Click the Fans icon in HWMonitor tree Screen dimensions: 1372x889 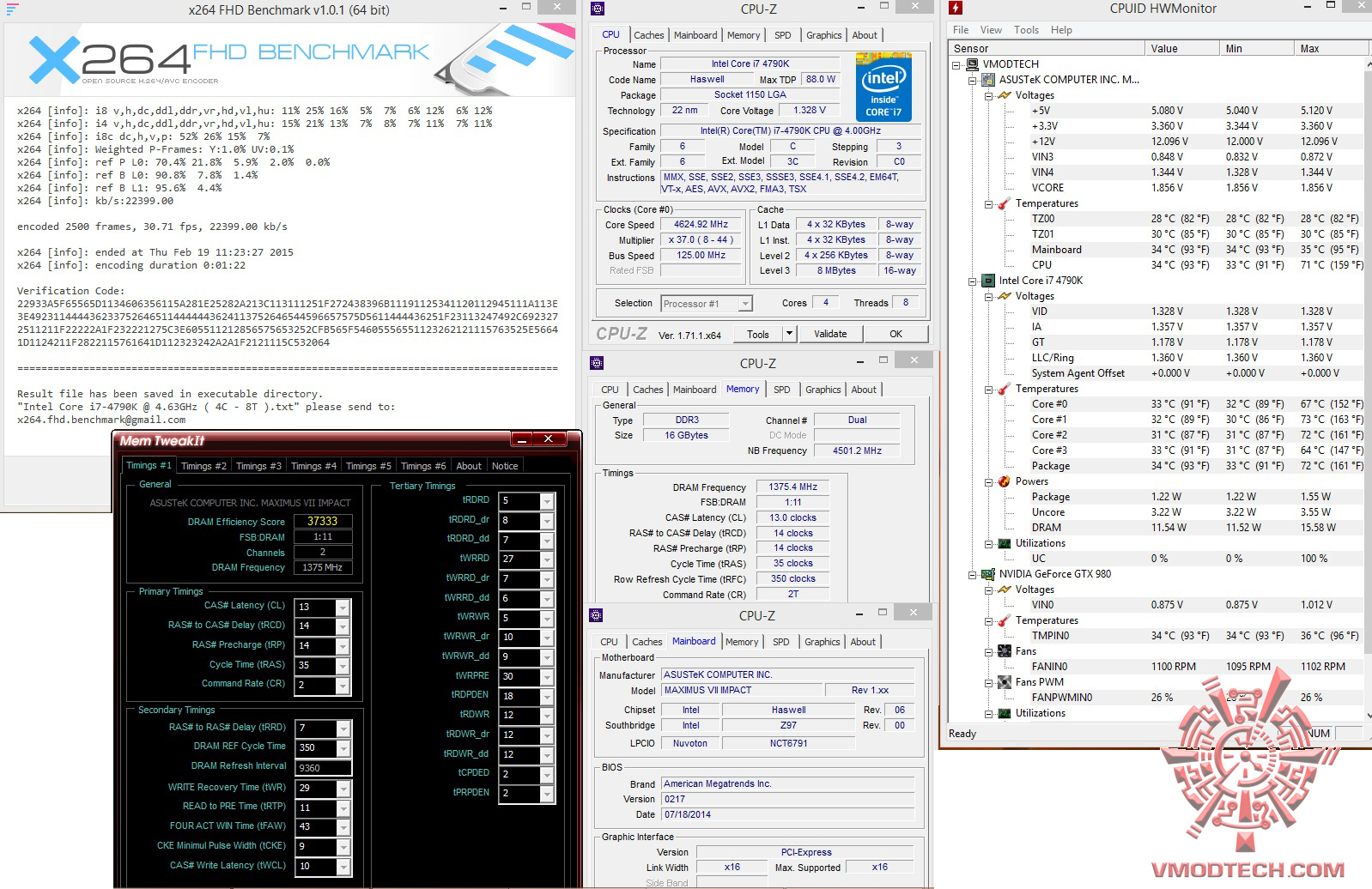[x=1005, y=651]
